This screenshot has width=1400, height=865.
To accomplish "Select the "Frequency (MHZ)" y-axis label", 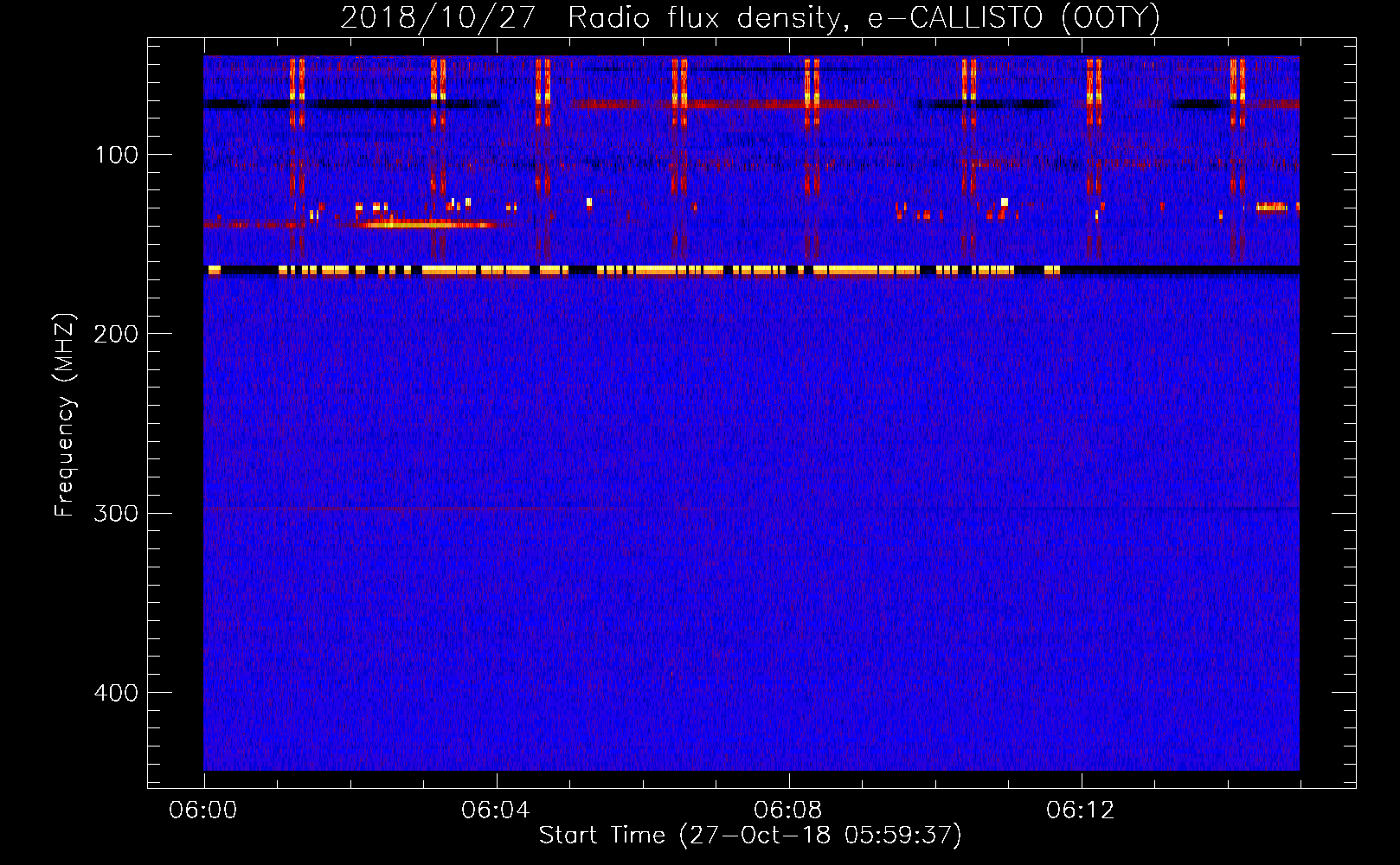I will point(65,415).
